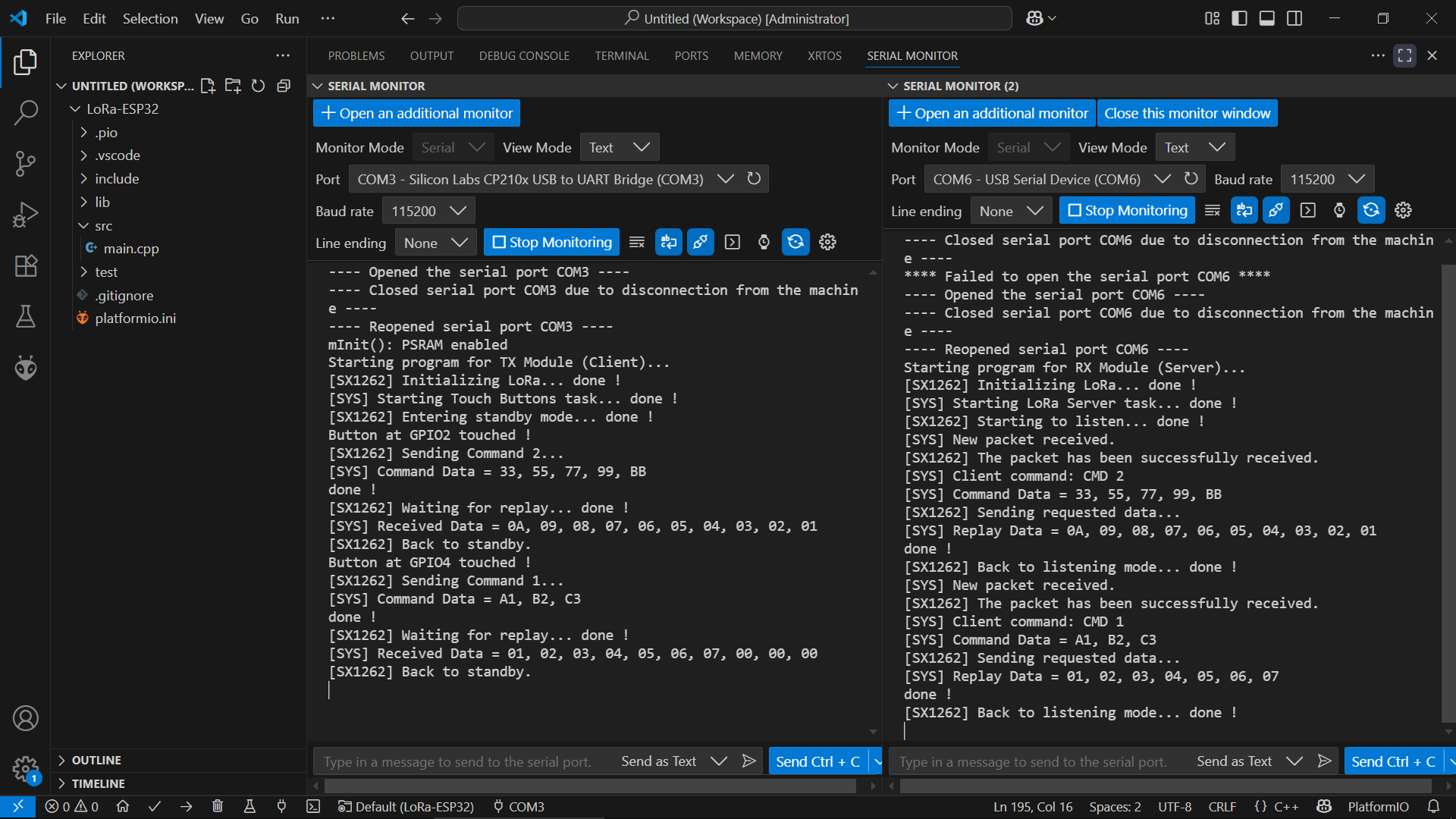The image size is (1456, 819).
Task: Expand the include folder in explorer
Action: click(x=117, y=179)
